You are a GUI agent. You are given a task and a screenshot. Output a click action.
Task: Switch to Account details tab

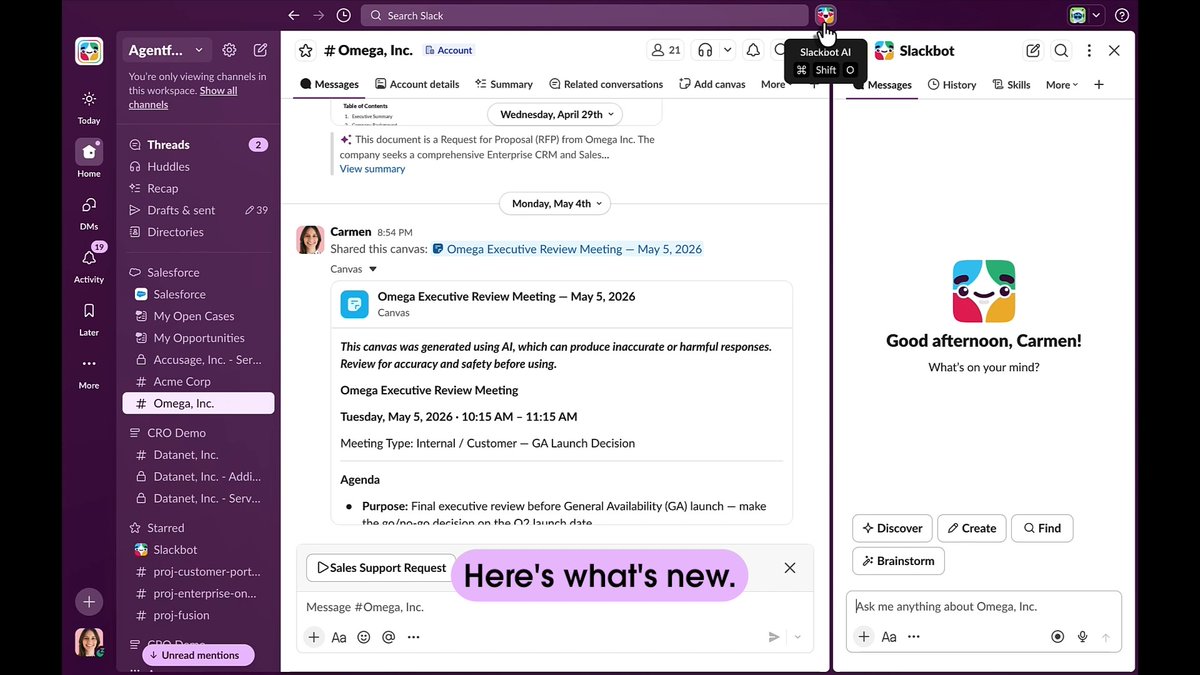point(417,84)
